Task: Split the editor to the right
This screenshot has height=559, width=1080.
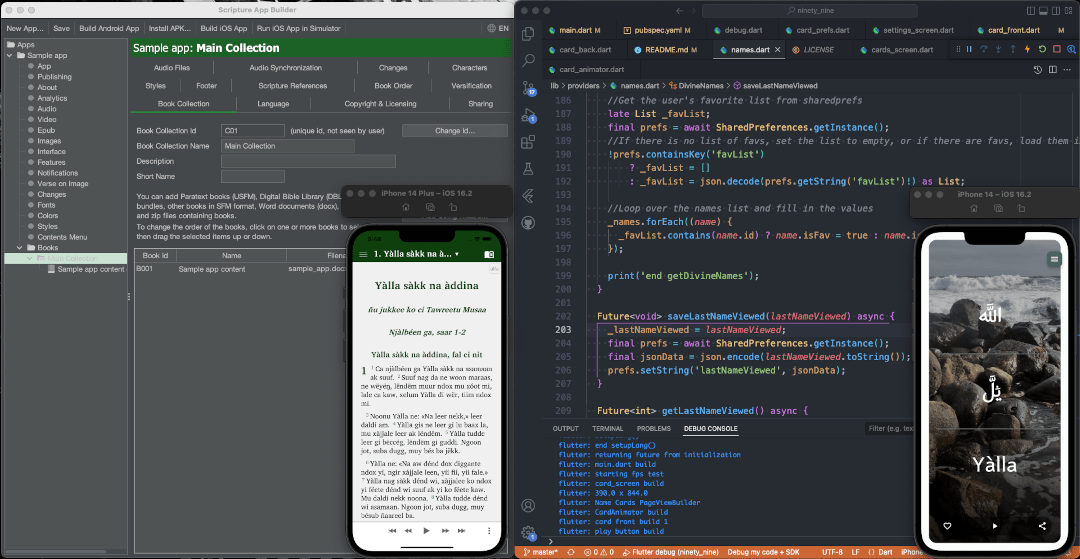Action: (1052, 70)
